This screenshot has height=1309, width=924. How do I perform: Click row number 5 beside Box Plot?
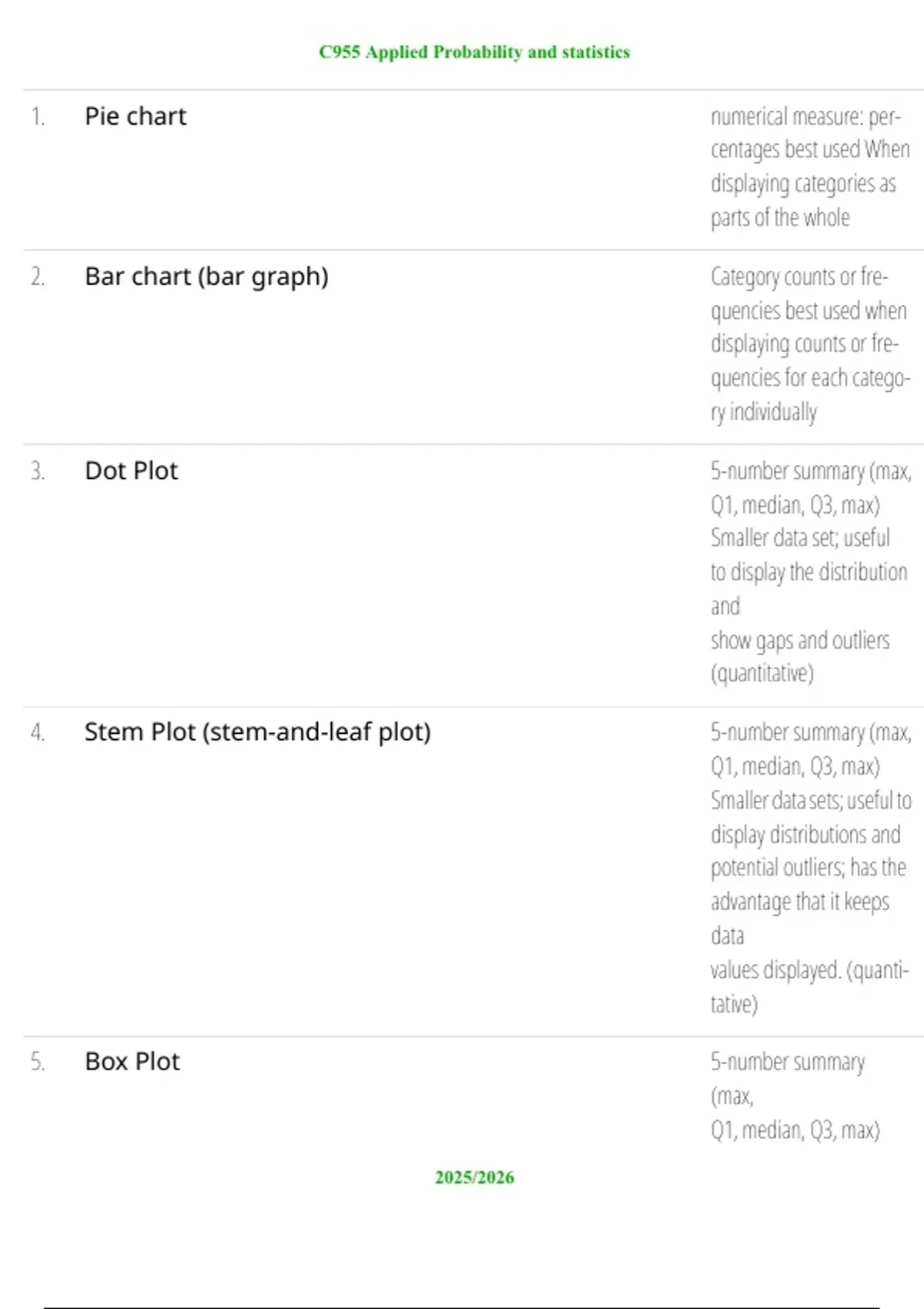(38, 1062)
